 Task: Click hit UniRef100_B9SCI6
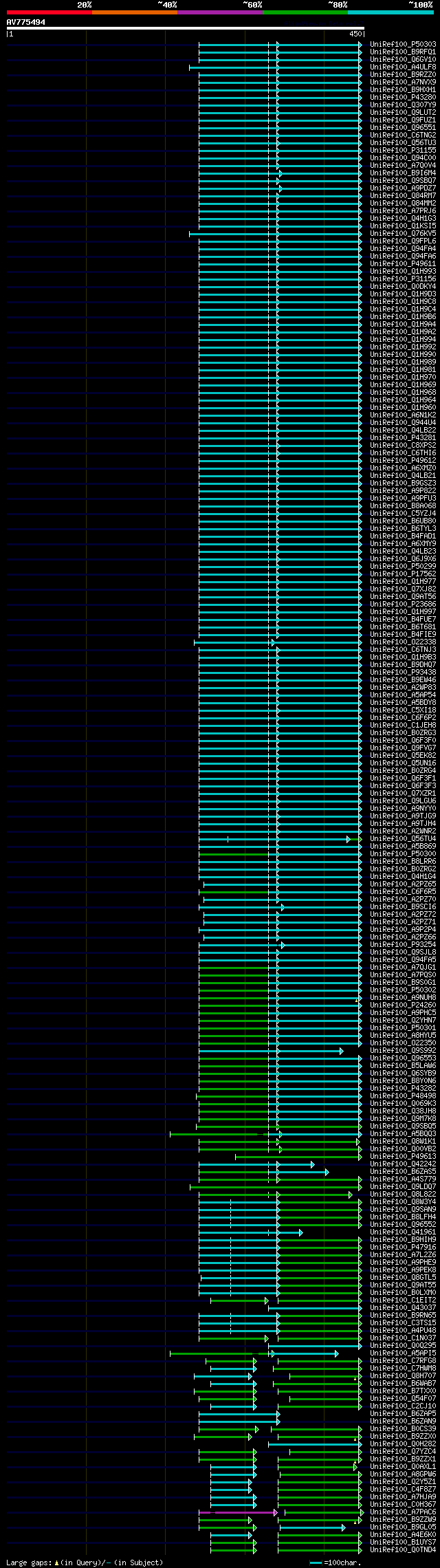pos(403,906)
